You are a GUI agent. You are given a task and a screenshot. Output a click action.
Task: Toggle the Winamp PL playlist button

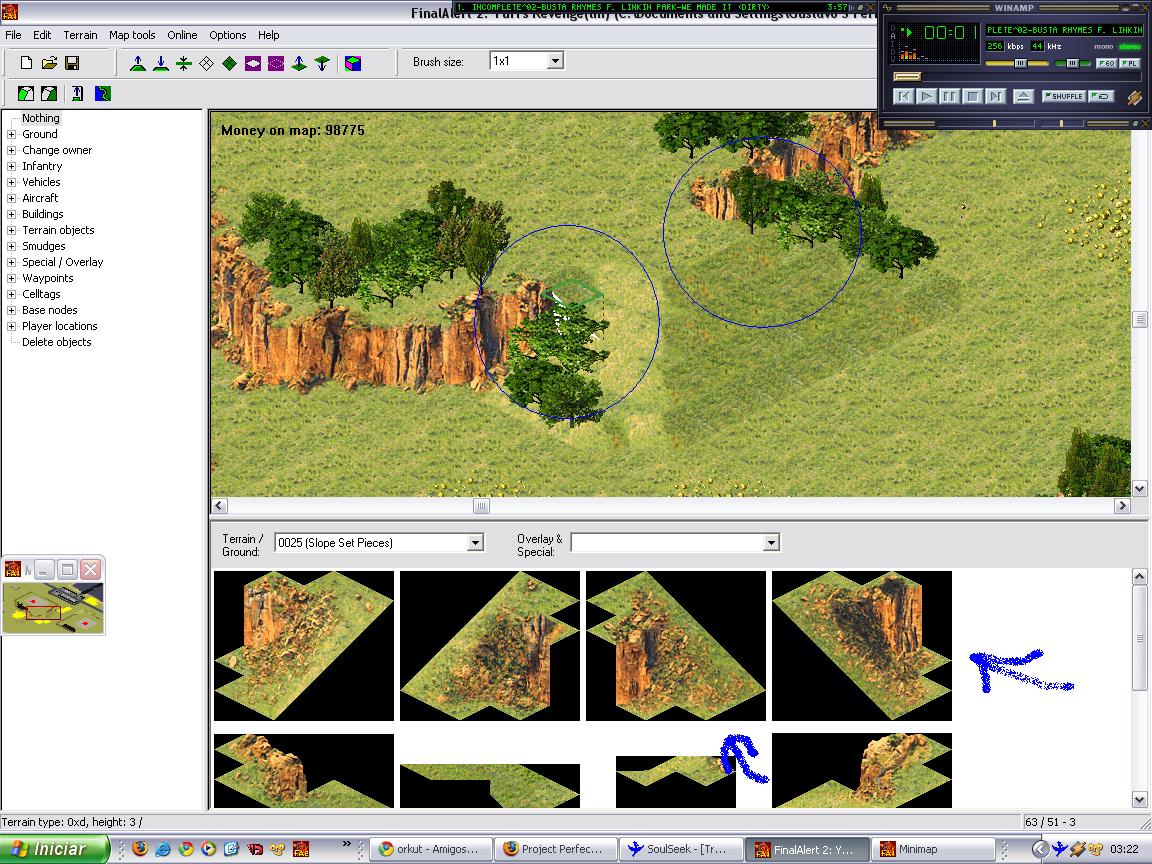(x=1128, y=64)
